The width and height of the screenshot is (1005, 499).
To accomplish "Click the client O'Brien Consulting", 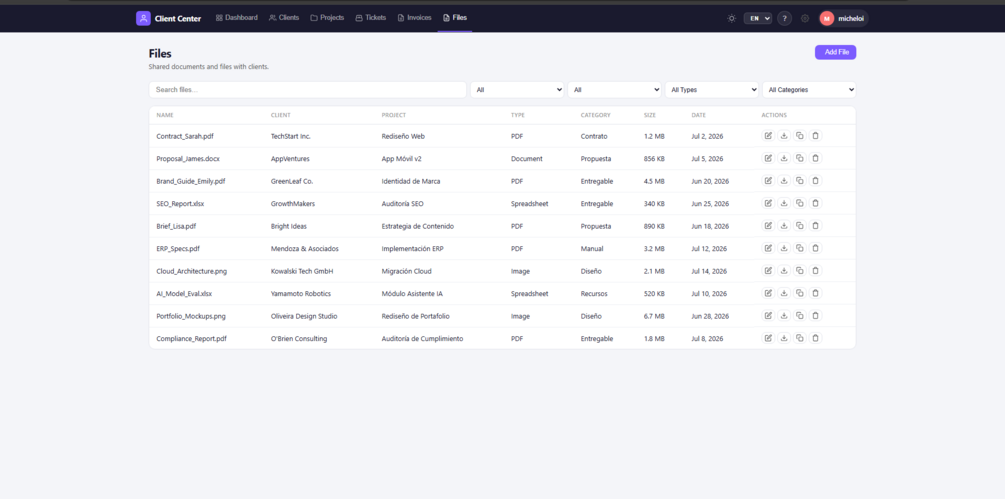I will pos(299,338).
